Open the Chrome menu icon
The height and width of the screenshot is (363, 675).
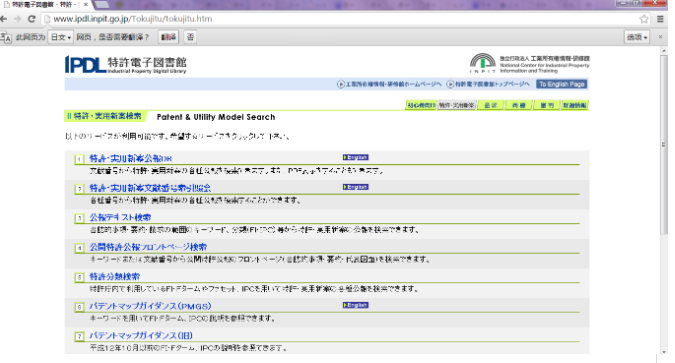660,19
